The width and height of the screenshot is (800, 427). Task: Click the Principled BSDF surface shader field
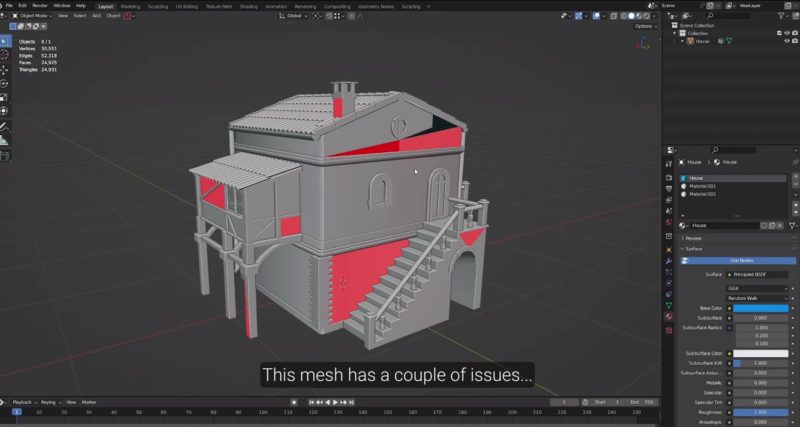tap(757, 274)
